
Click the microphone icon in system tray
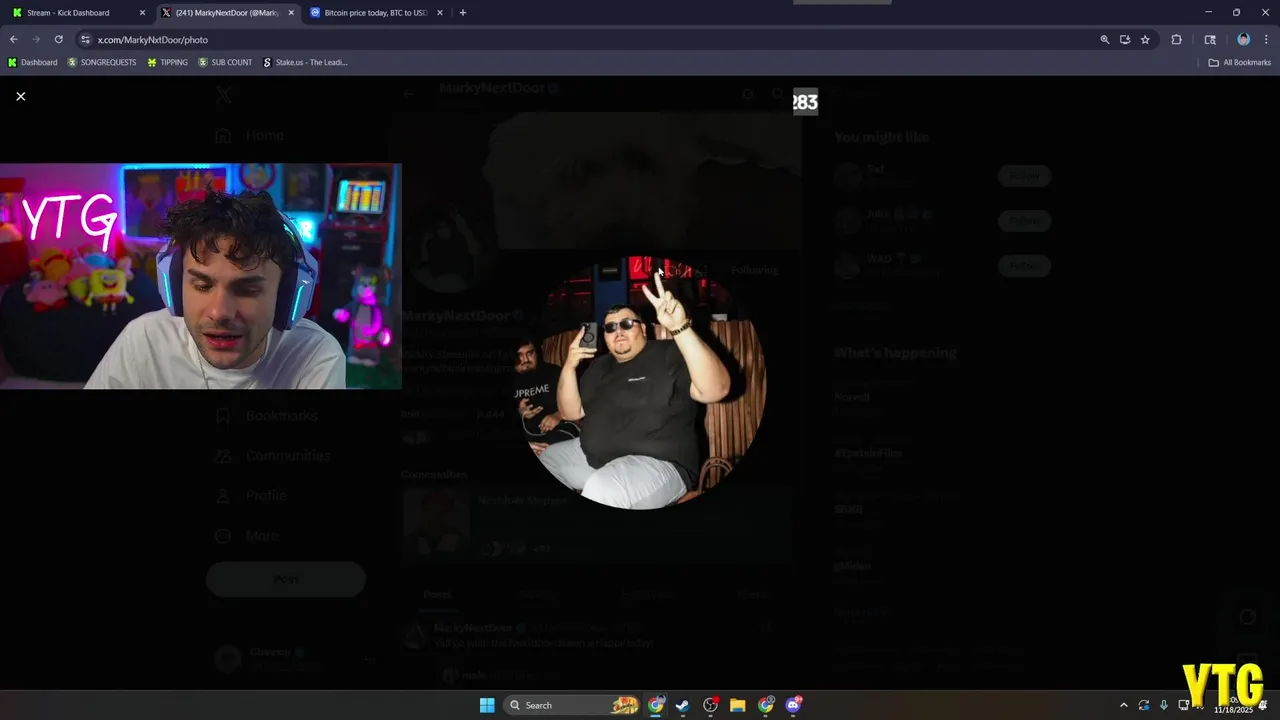coord(1164,705)
